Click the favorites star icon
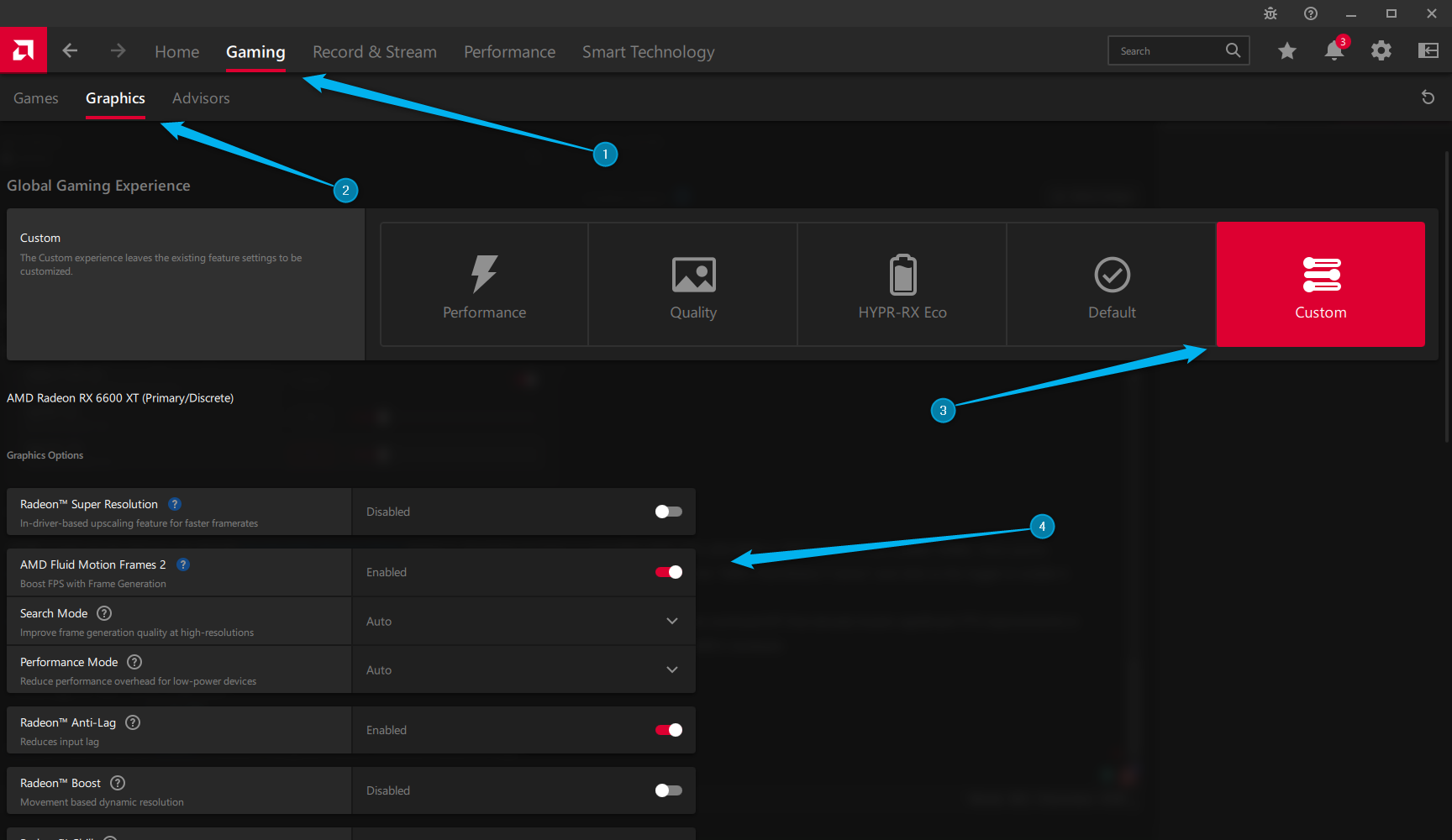 (x=1286, y=50)
